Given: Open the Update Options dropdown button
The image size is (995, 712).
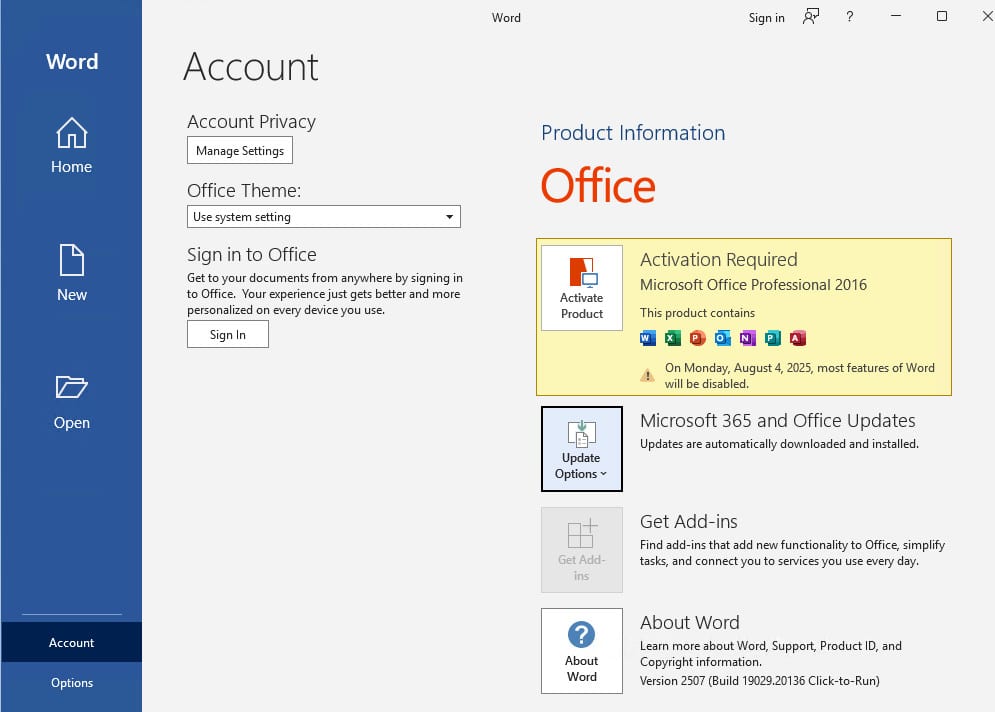Looking at the screenshot, I should pyautogui.click(x=582, y=449).
